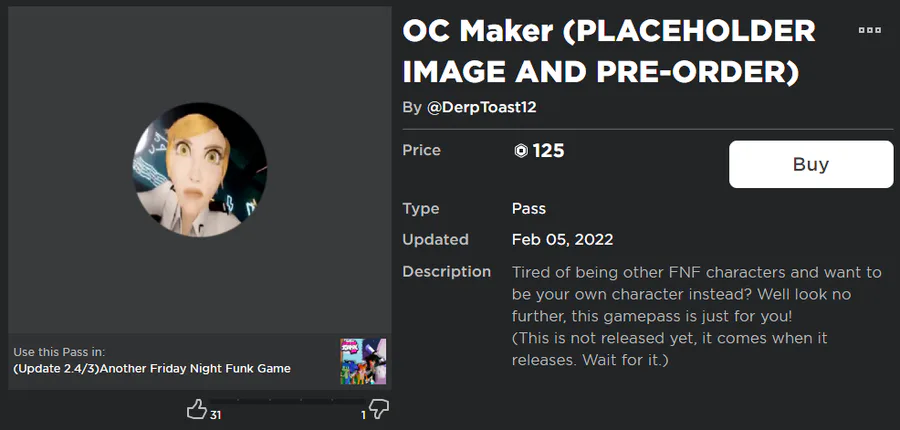Click the thumbs down dislike icon
Viewport: 900px width, 430px height.
click(380, 410)
